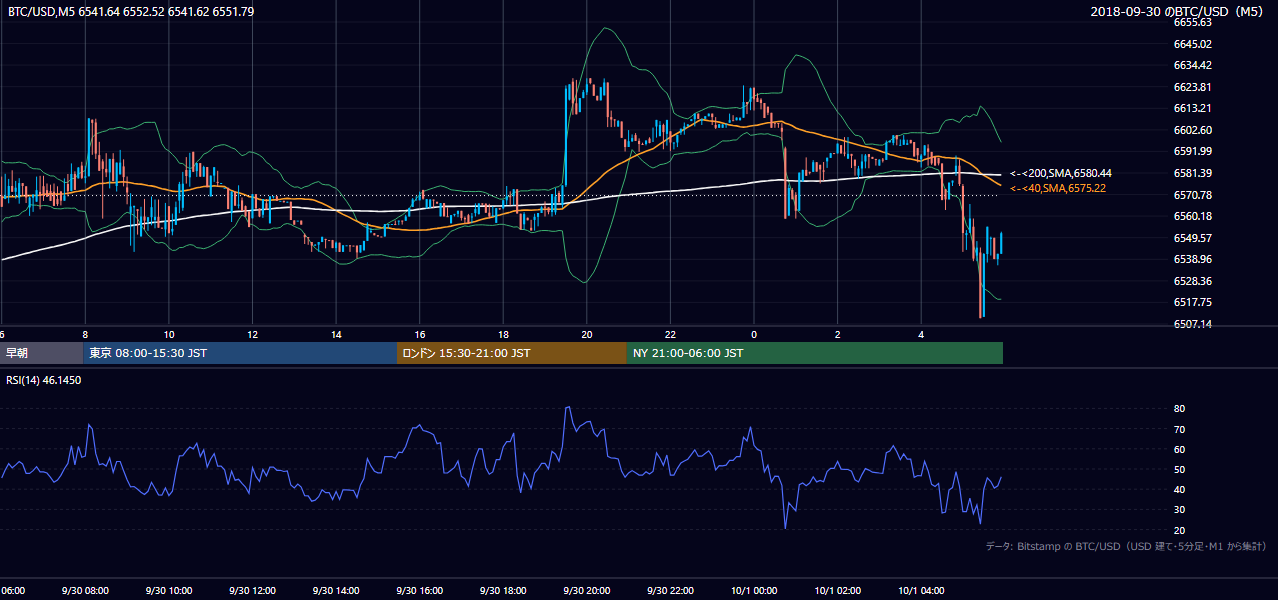Click the RSI(14) 46.1450 indicator label
1278x600 pixels.
[x=44, y=380]
